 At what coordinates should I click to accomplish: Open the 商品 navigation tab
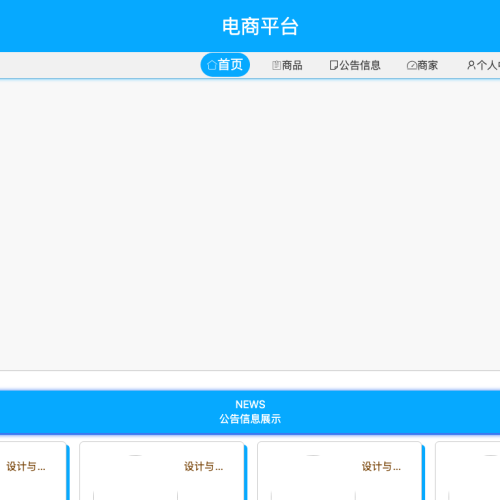click(x=287, y=65)
